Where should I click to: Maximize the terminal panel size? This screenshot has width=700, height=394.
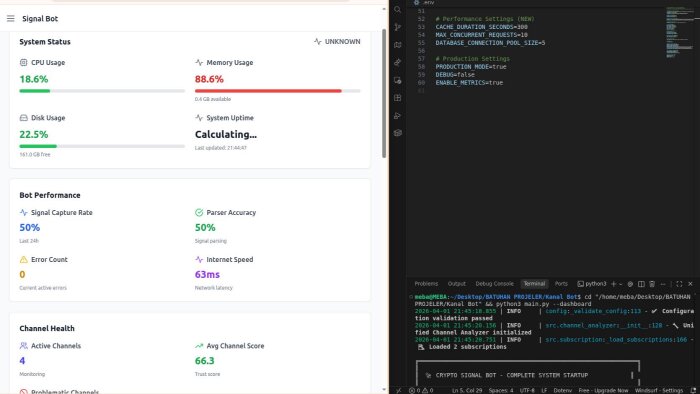coord(679,284)
